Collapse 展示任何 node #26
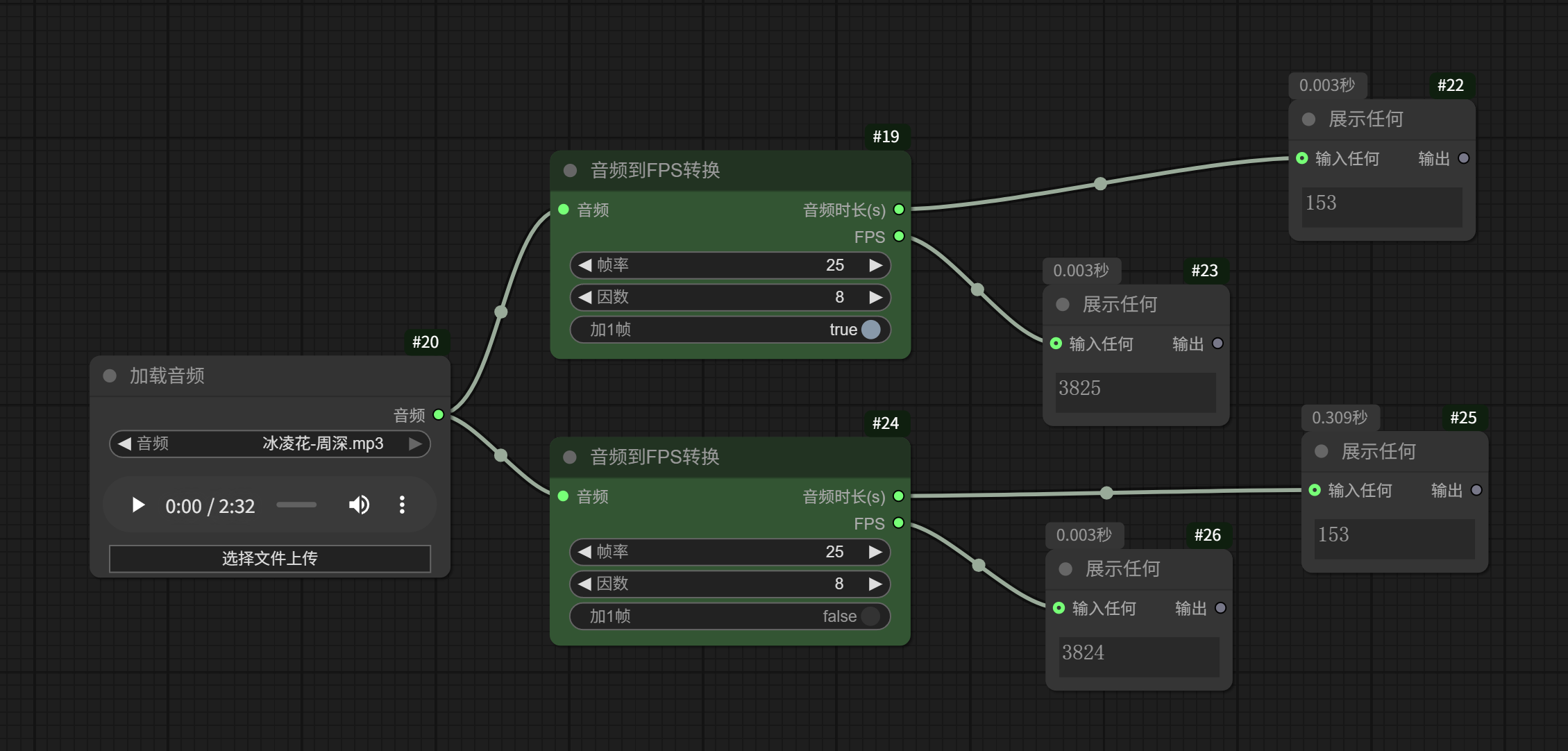 tap(1065, 569)
